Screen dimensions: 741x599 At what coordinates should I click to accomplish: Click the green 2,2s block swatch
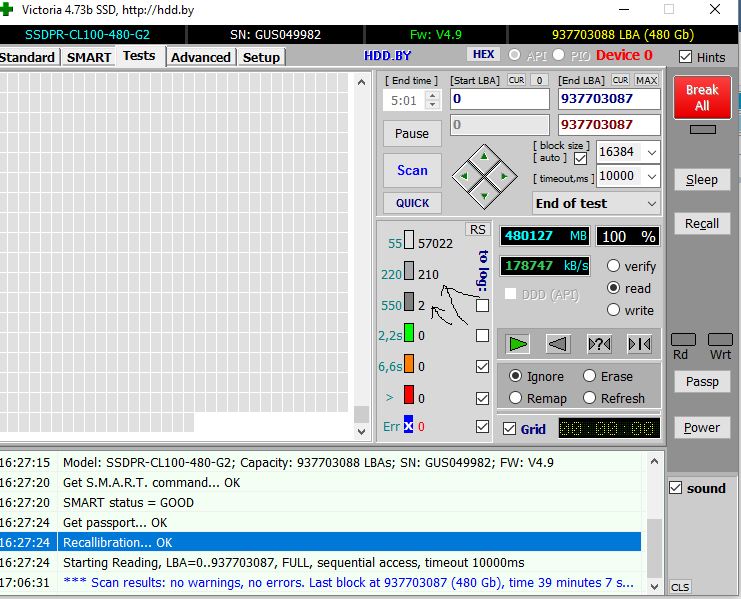click(409, 333)
